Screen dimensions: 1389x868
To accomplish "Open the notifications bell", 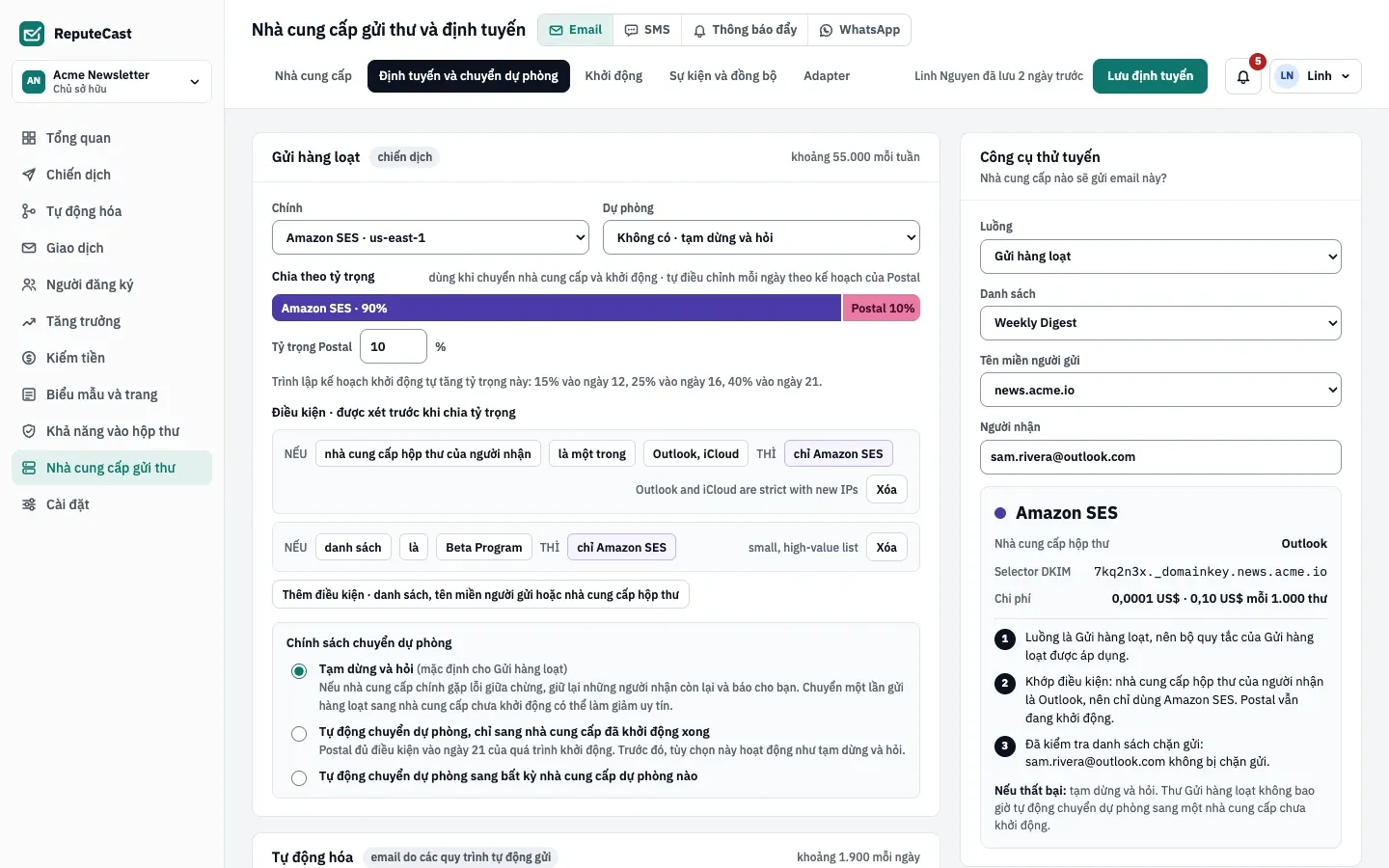I will tap(1243, 76).
